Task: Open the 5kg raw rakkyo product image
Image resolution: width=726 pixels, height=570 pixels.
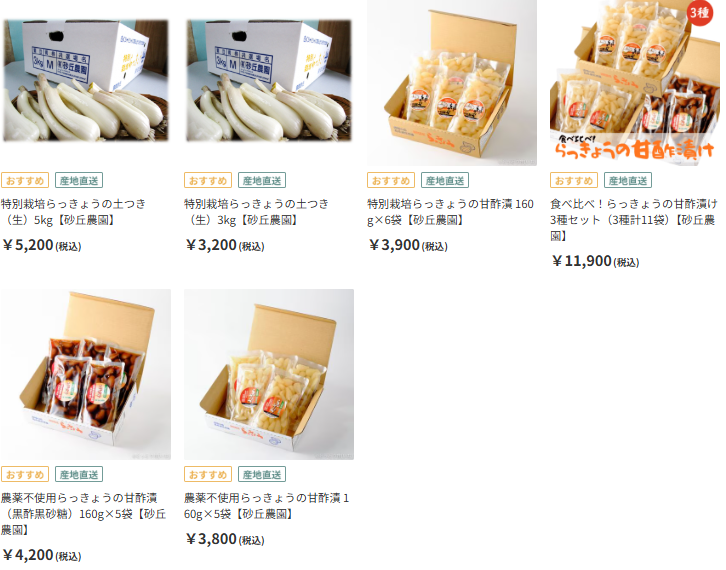Action: [86, 81]
